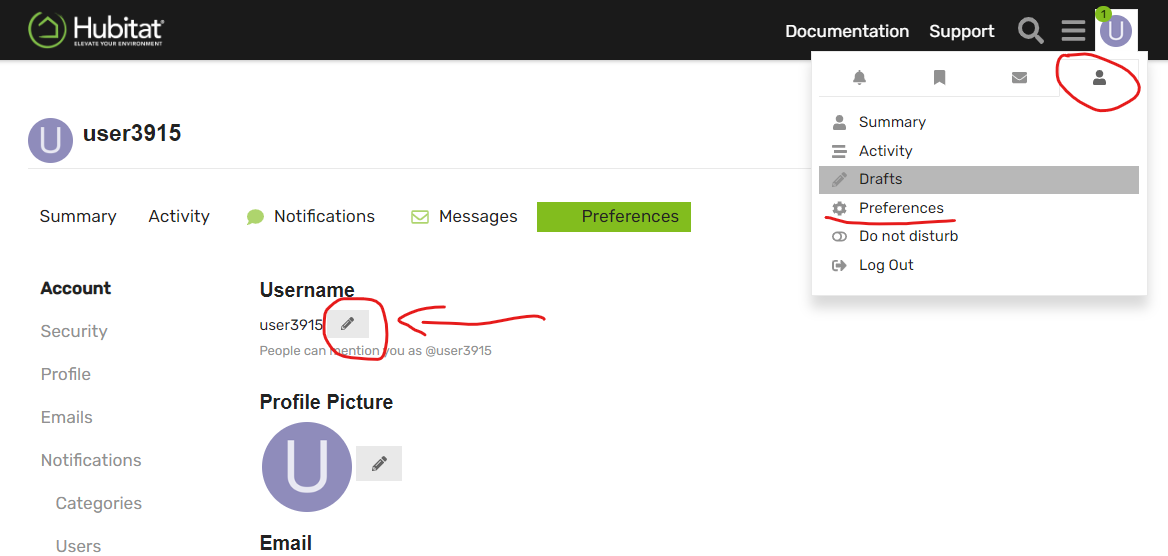Image resolution: width=1168 pixels, height=556 pixels.
Task: Choose Preferences from the user menu
Action: (x=901, y=208)
